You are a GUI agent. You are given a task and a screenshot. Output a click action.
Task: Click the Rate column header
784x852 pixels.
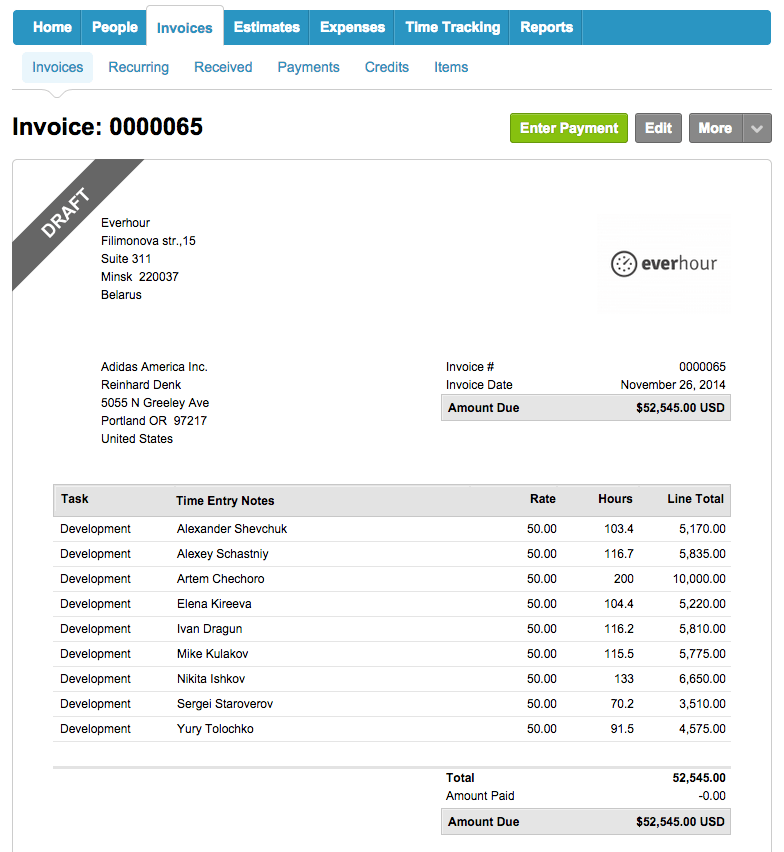point(543,499)
